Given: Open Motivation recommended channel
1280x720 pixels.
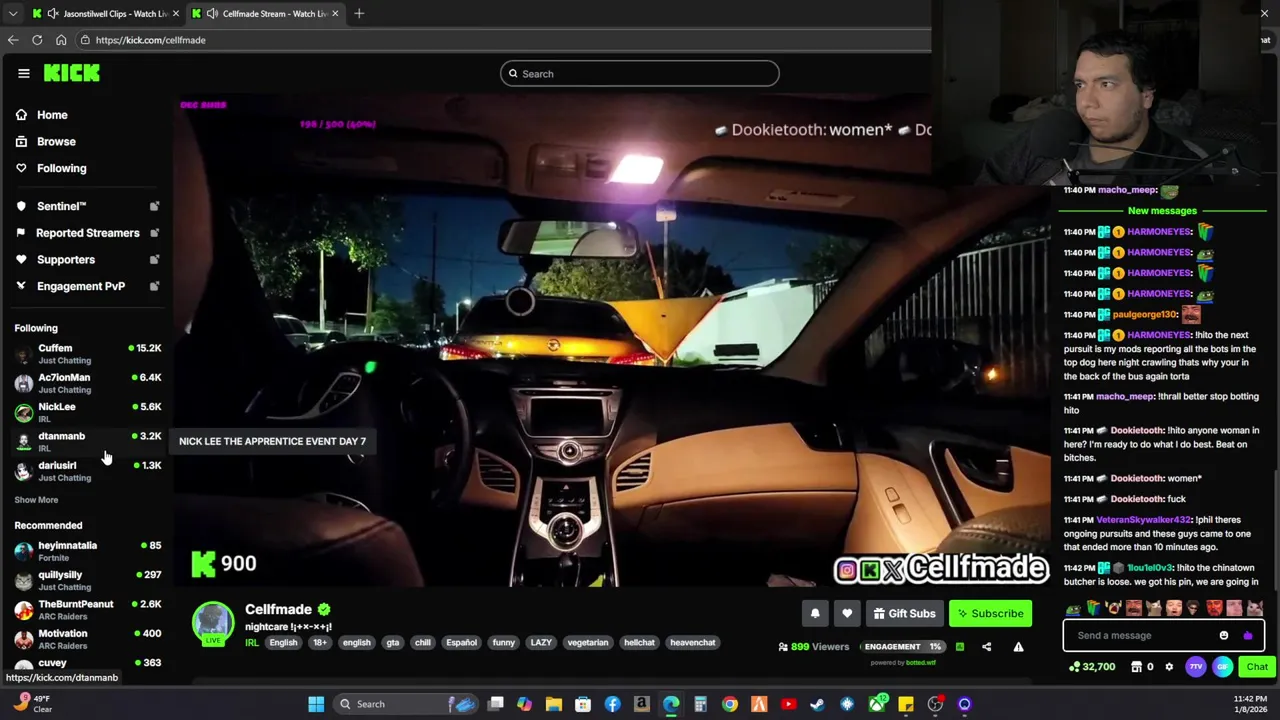Looking at the screenshot, I should [x=88, y=638].
